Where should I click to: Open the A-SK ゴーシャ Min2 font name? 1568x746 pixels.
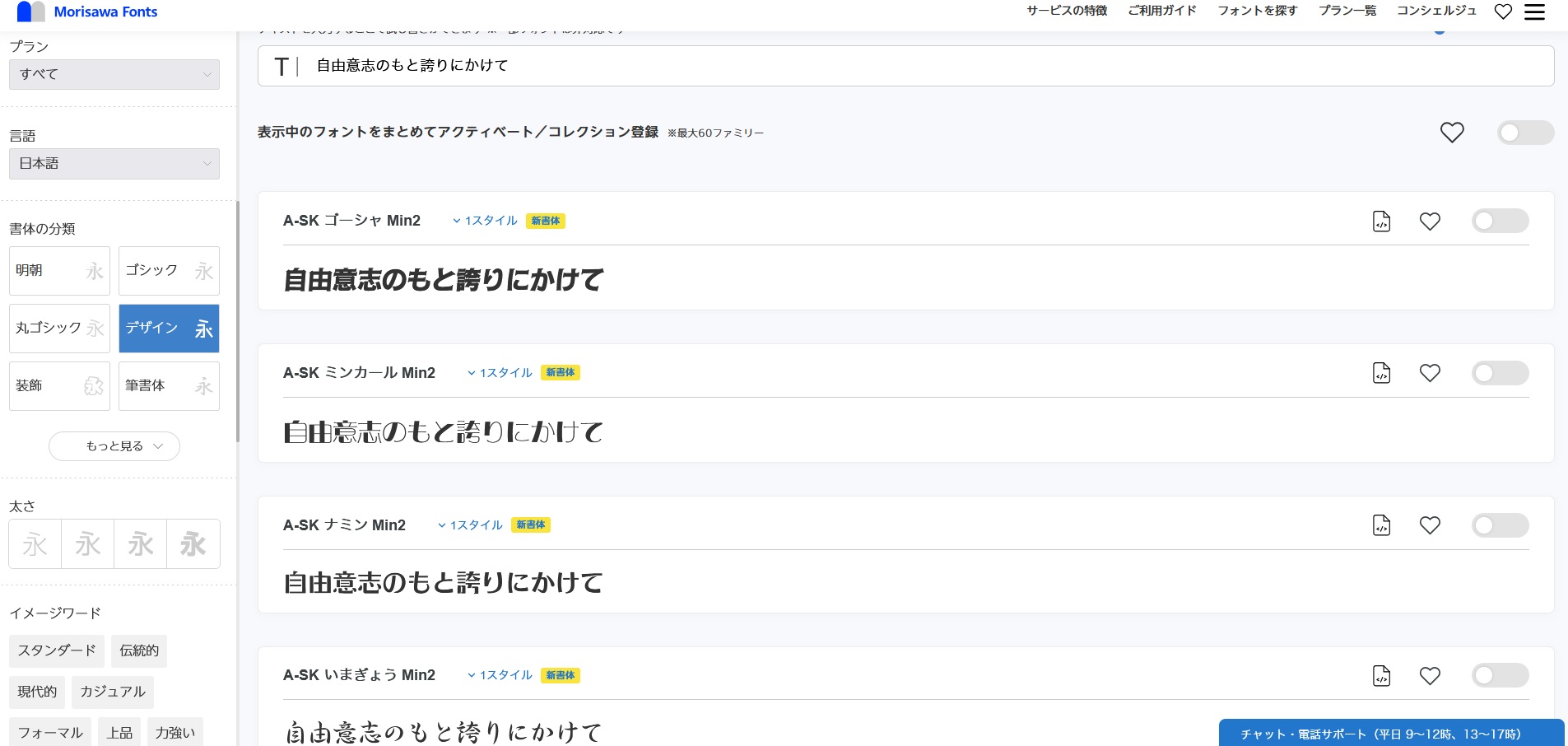point(351,221)
